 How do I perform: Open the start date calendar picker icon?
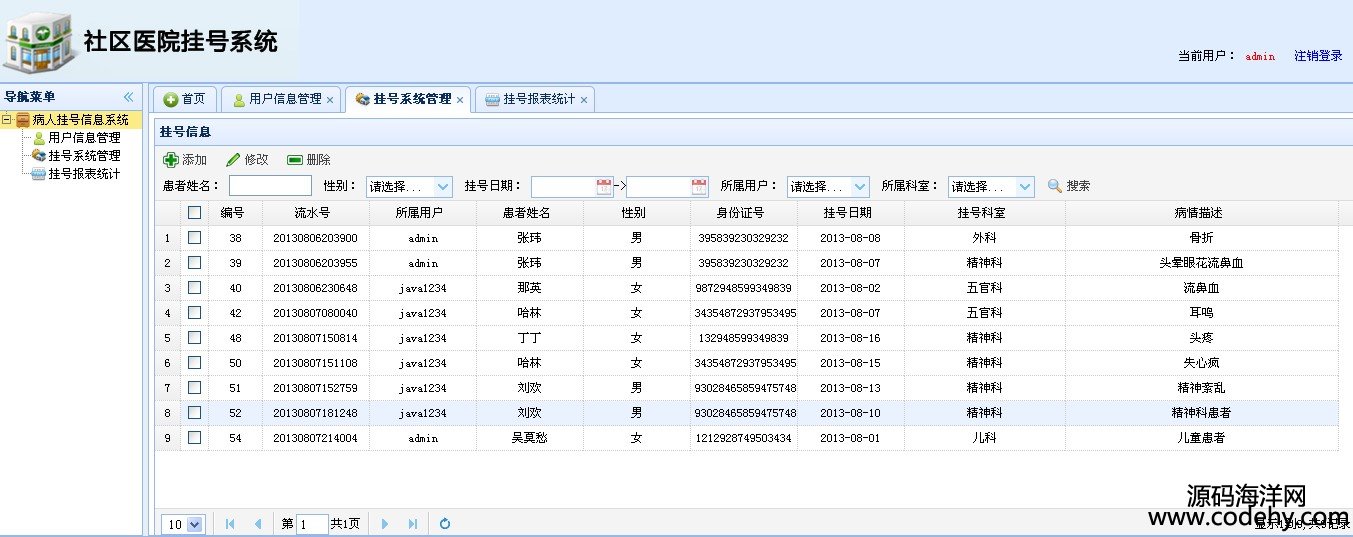[604, 186]
